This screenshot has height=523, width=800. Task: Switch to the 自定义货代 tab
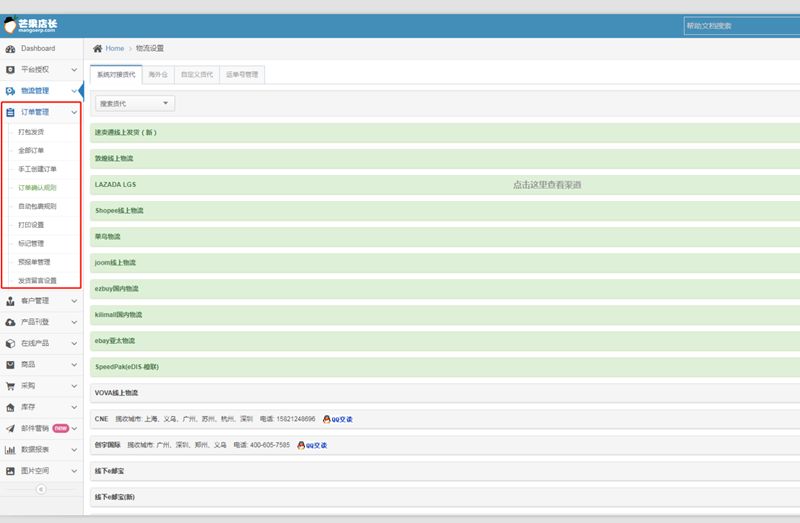tap(197, 74)
